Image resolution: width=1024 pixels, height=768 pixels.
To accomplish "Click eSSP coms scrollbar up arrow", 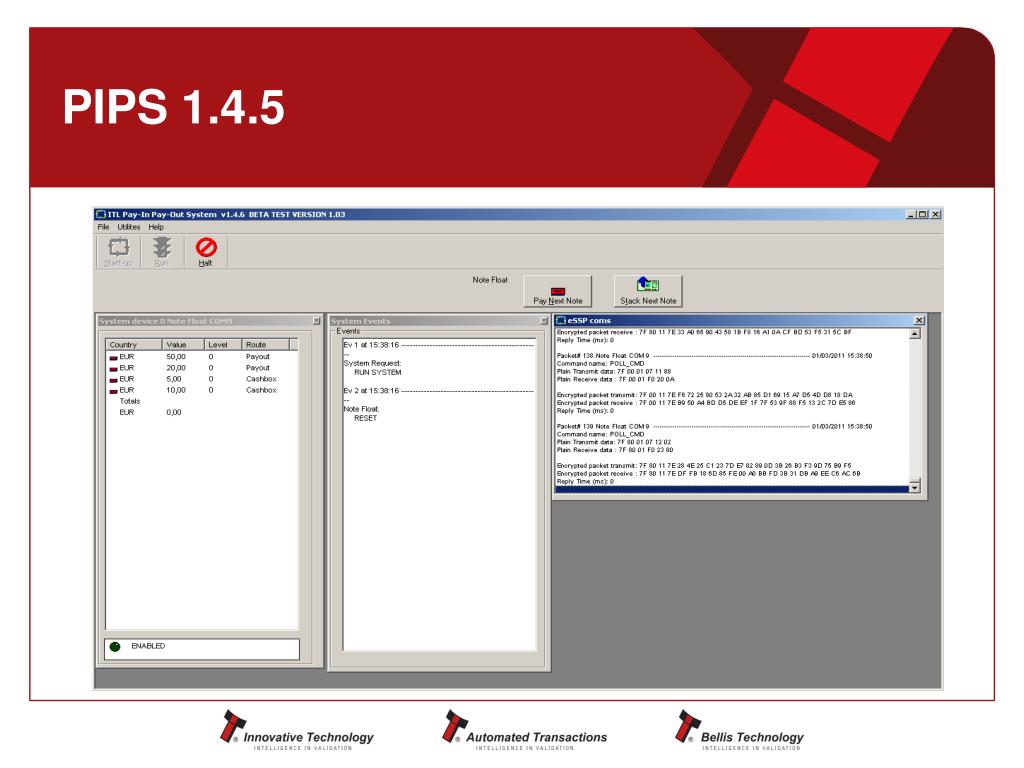I will (914, 334).
